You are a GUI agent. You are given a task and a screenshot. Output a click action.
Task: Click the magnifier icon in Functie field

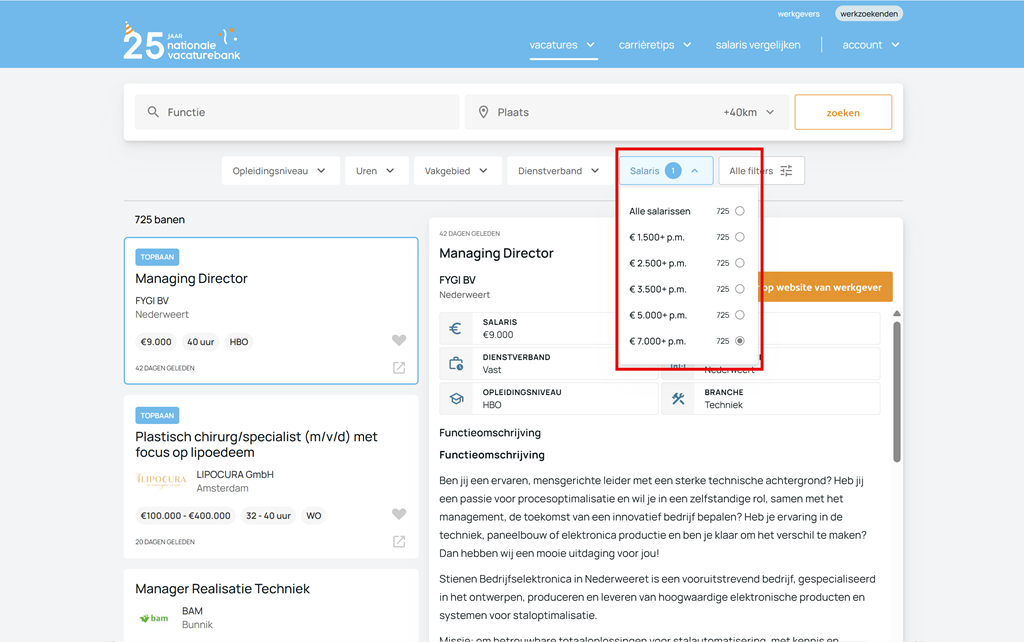(x=153, y=113)
